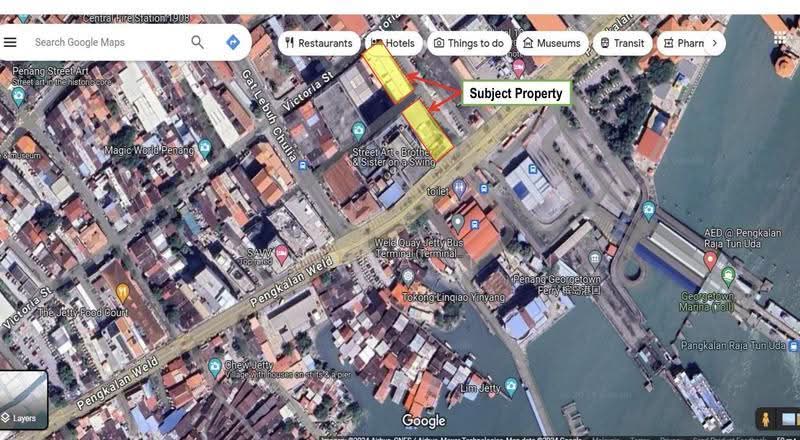
Task: Click the red AED location pin
Action: 710,260
